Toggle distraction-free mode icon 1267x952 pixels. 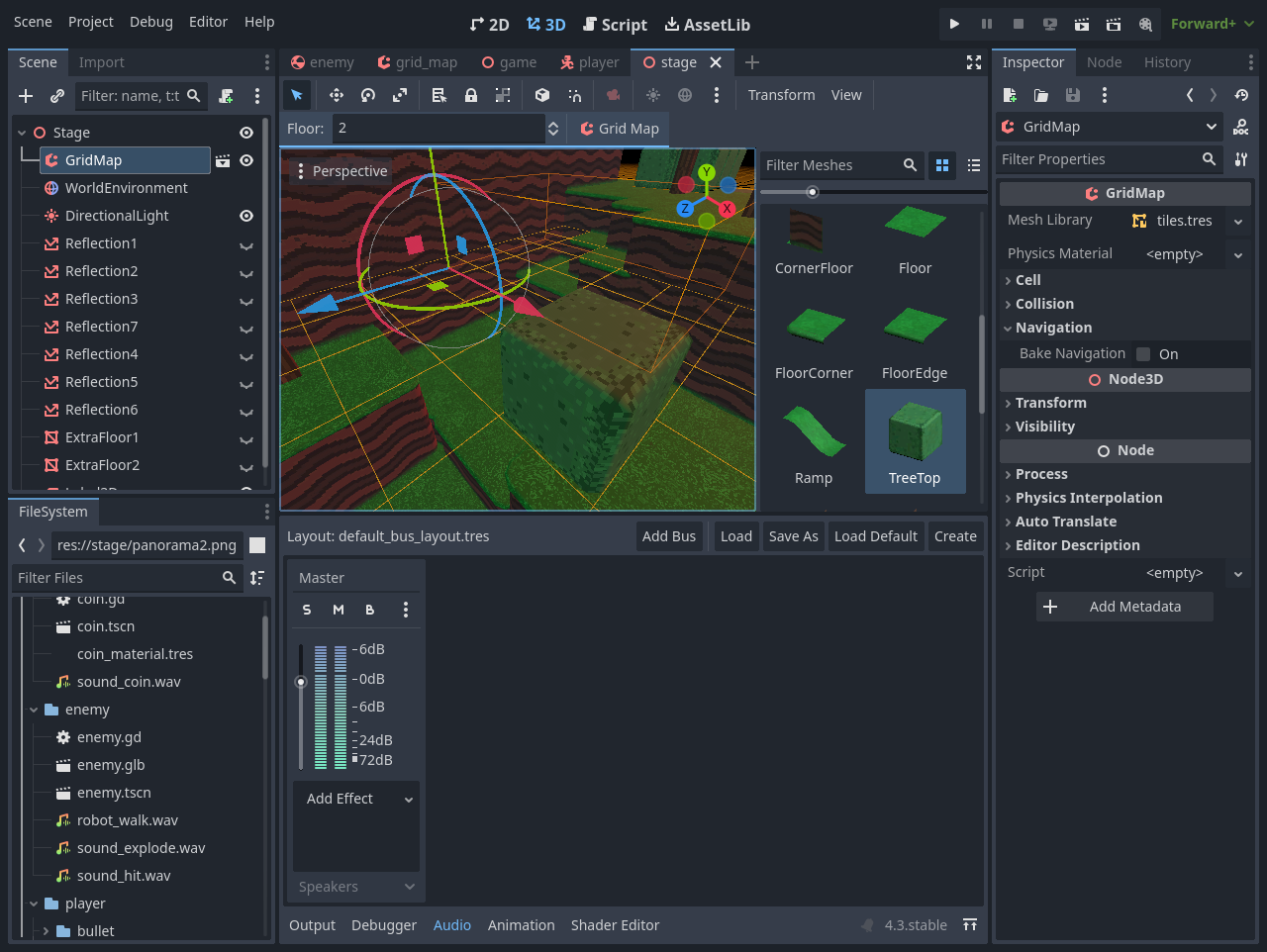pyautogui.click(x=974, y=62)
